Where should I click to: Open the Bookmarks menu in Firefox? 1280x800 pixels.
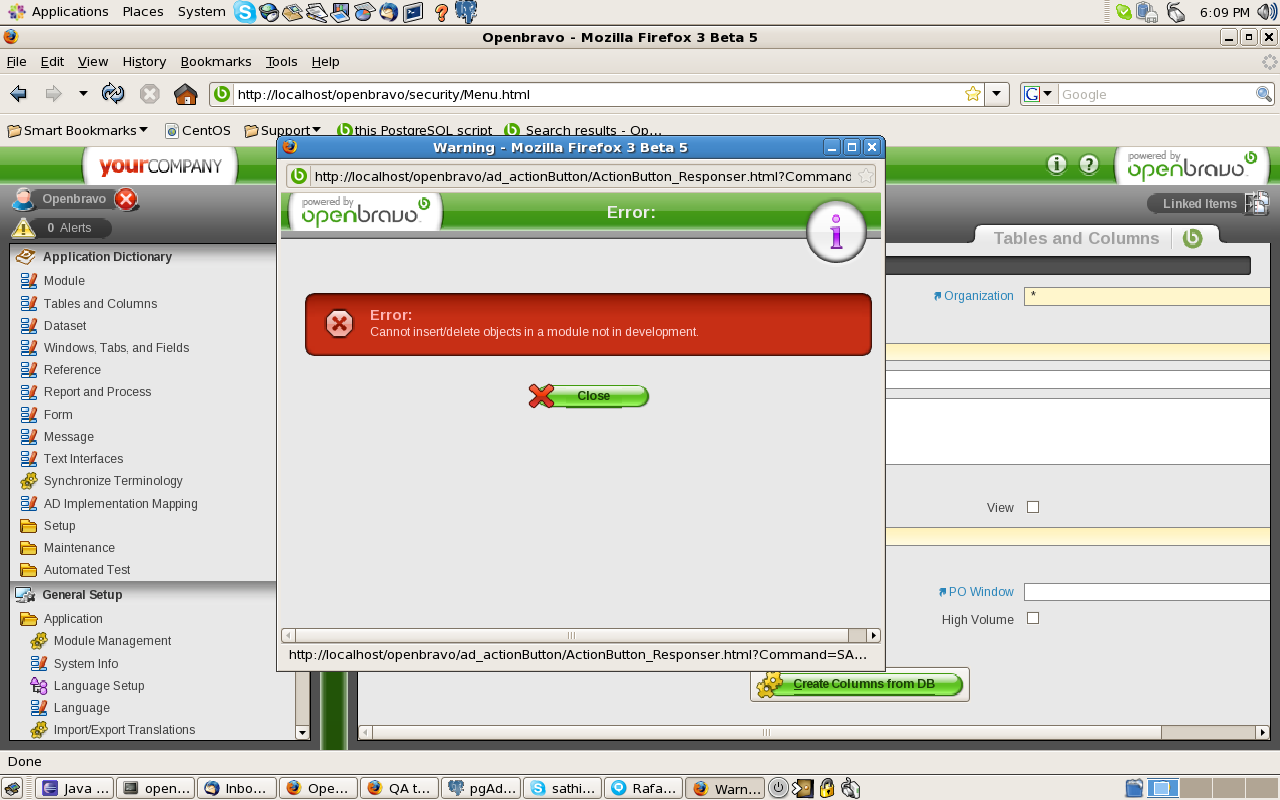coord(216,61)
